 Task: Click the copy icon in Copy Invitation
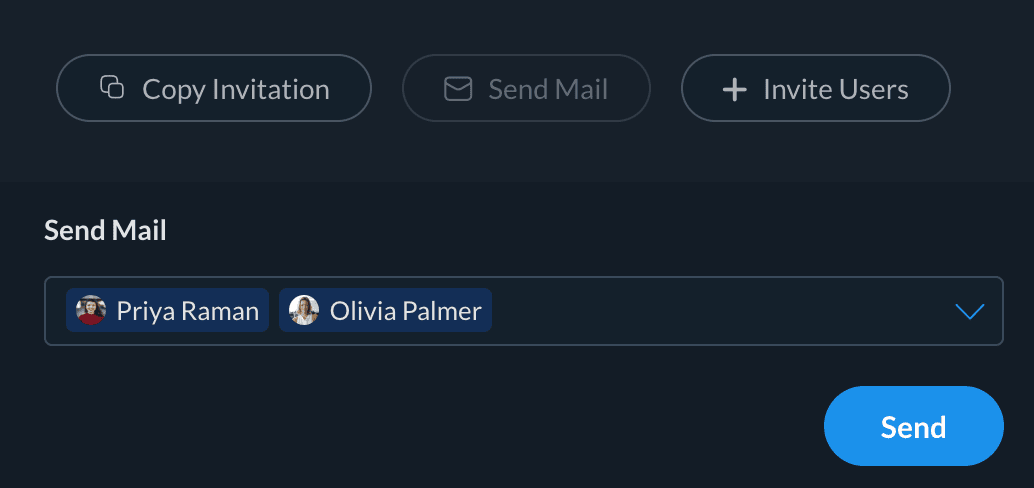[112, 88]
